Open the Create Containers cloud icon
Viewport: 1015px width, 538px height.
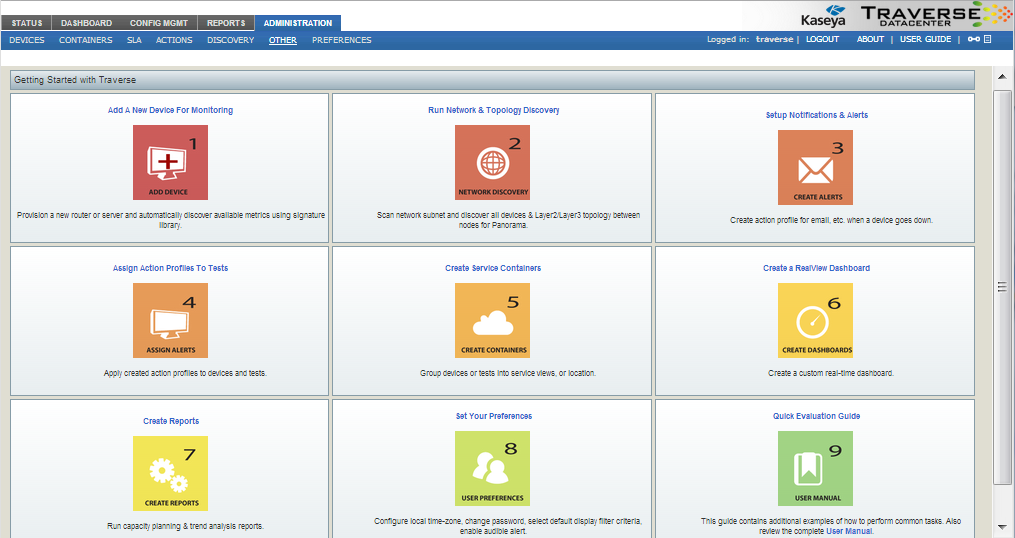pos(492,320)
